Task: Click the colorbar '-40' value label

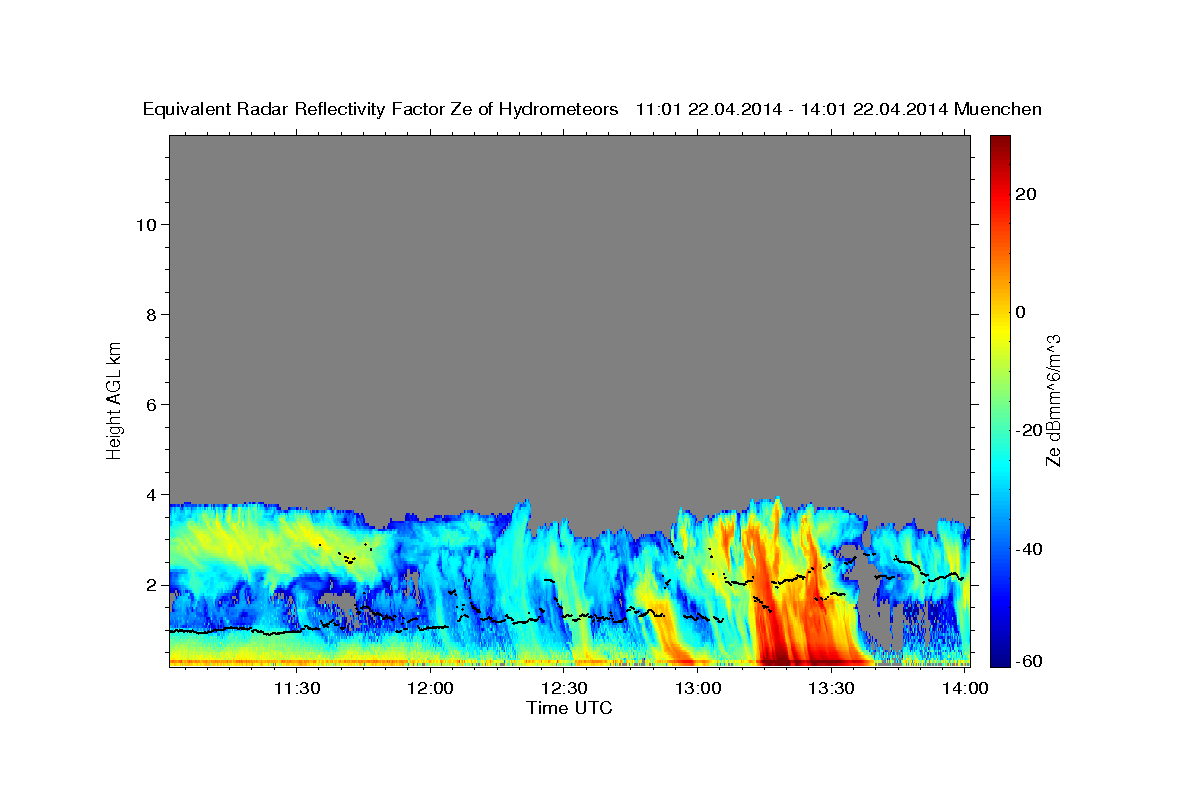Action: [x=1027, y=548]
